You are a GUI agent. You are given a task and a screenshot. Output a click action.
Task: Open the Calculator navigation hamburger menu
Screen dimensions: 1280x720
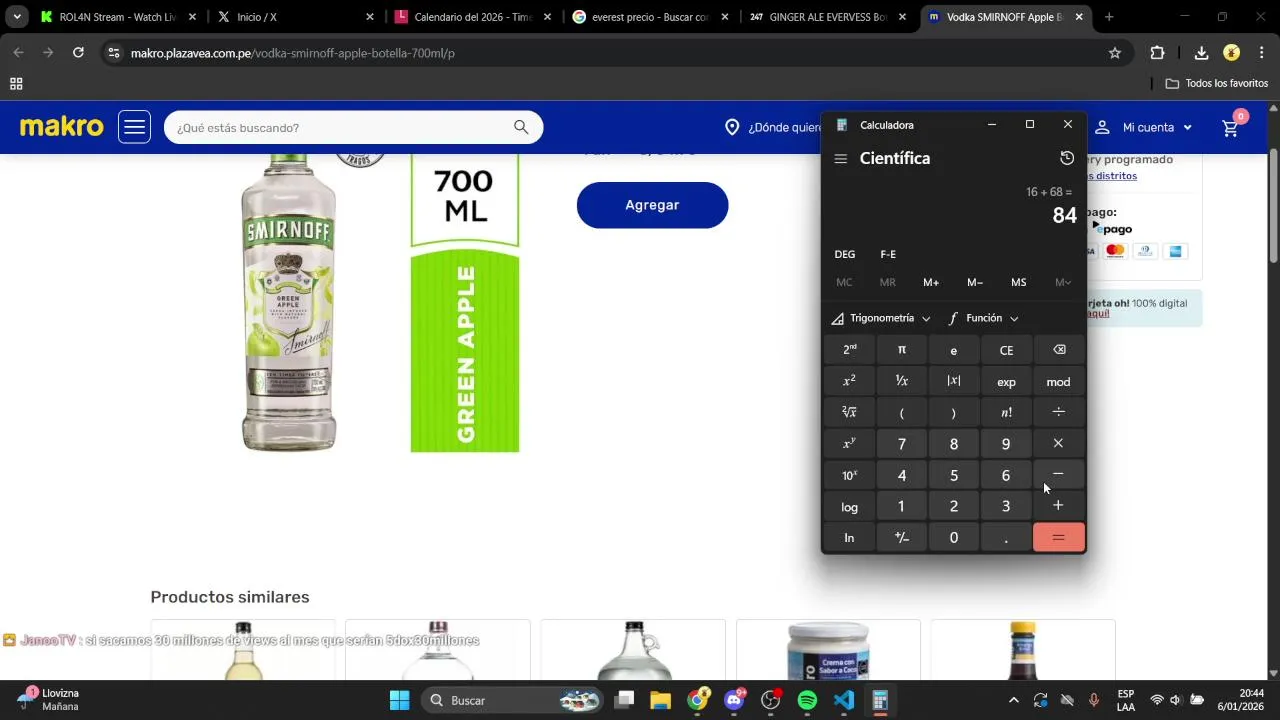[840, 159]
